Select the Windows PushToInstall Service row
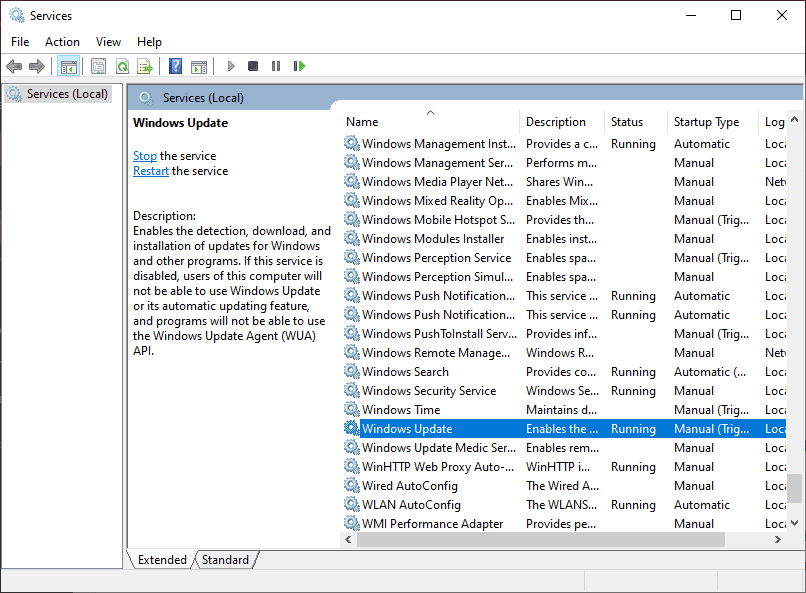Image resolution: width=806 pixels, height=593 pixels. point(564,333)
